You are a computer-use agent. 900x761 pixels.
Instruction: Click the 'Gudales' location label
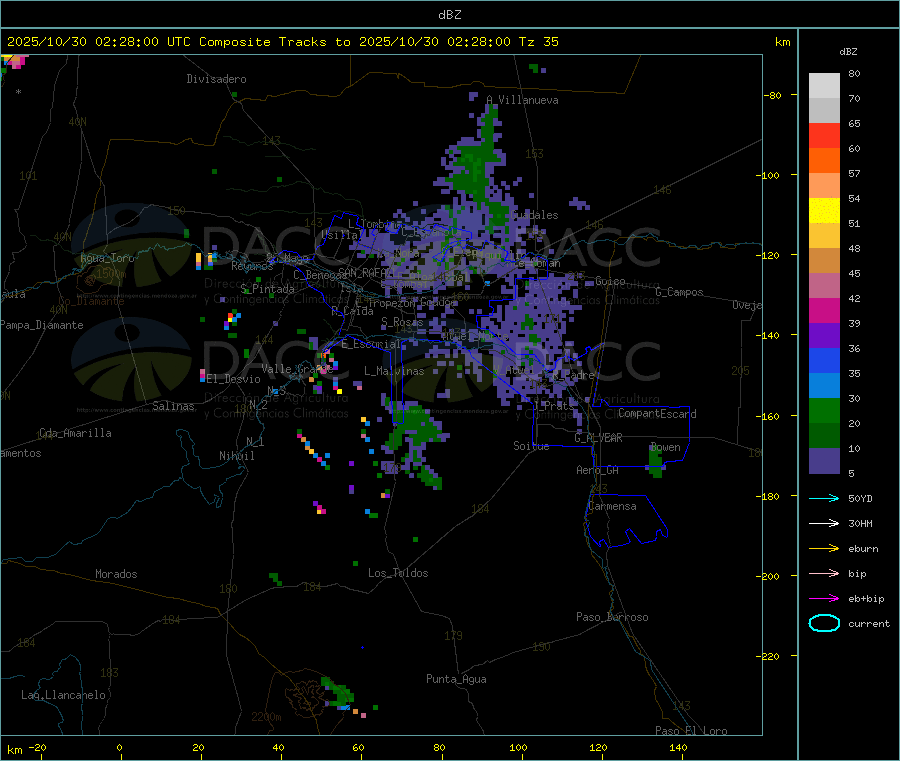point(534,215)
